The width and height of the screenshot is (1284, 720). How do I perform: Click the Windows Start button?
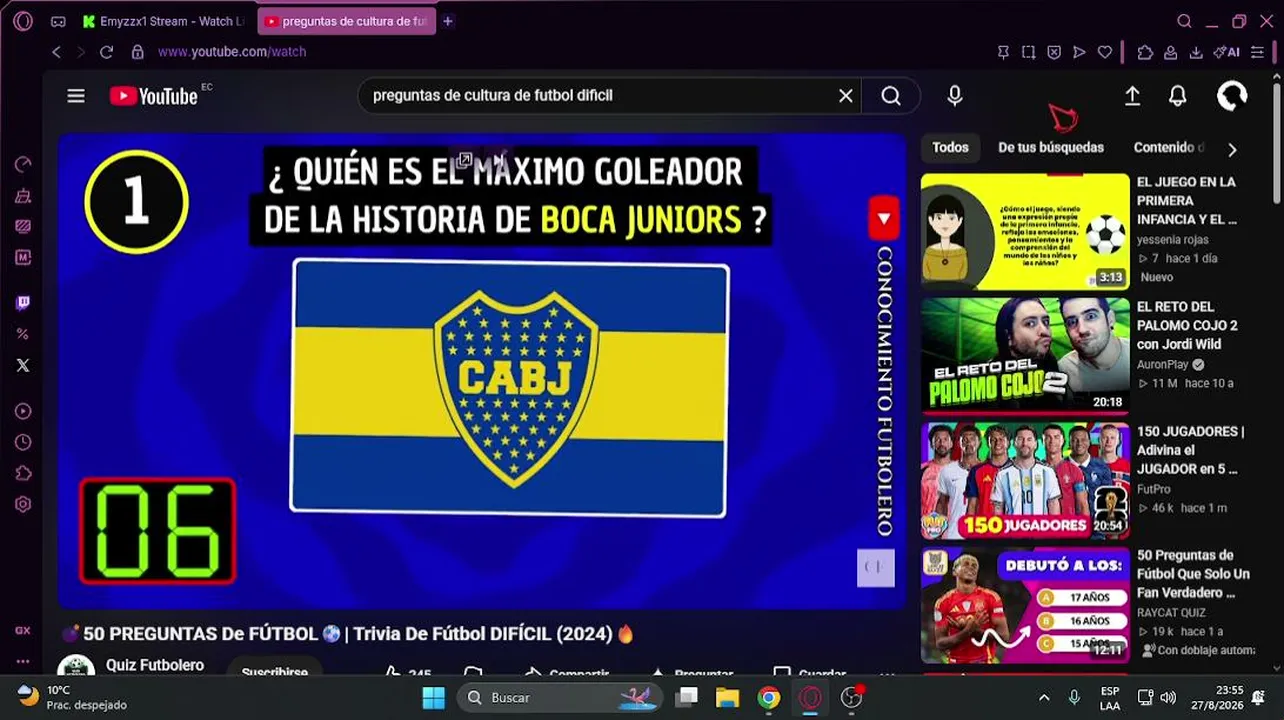coord(434,697)
